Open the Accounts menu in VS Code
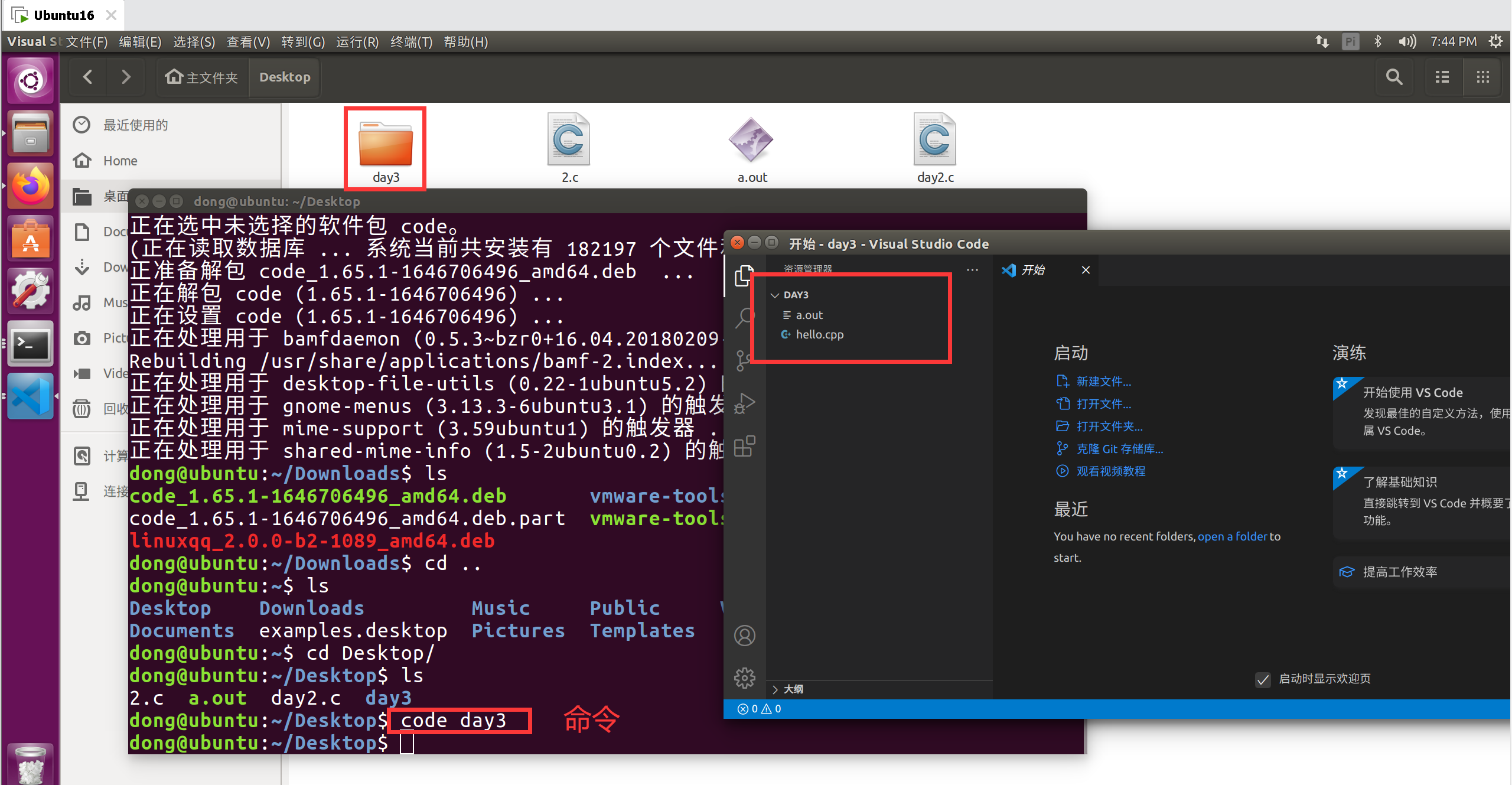 [744, 636]
